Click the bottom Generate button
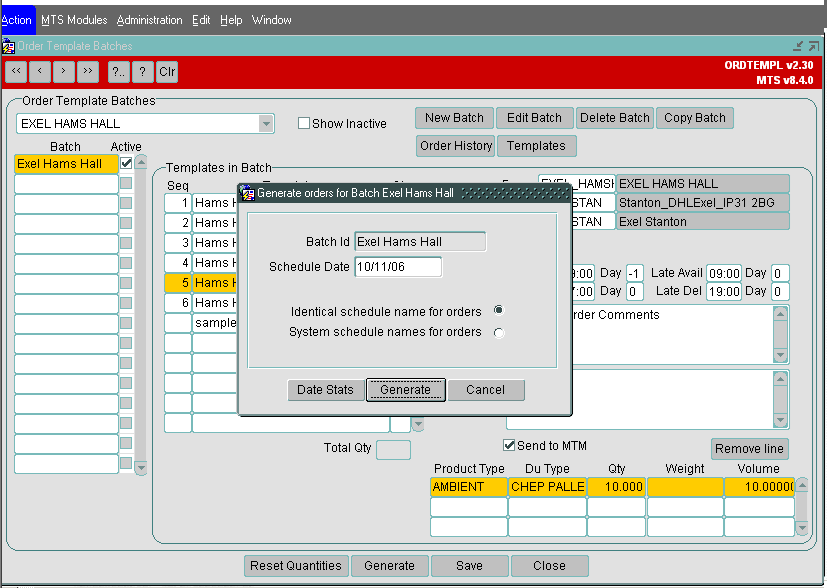The height and width of the screenshot is (588, 827). [x=389, y=566]
